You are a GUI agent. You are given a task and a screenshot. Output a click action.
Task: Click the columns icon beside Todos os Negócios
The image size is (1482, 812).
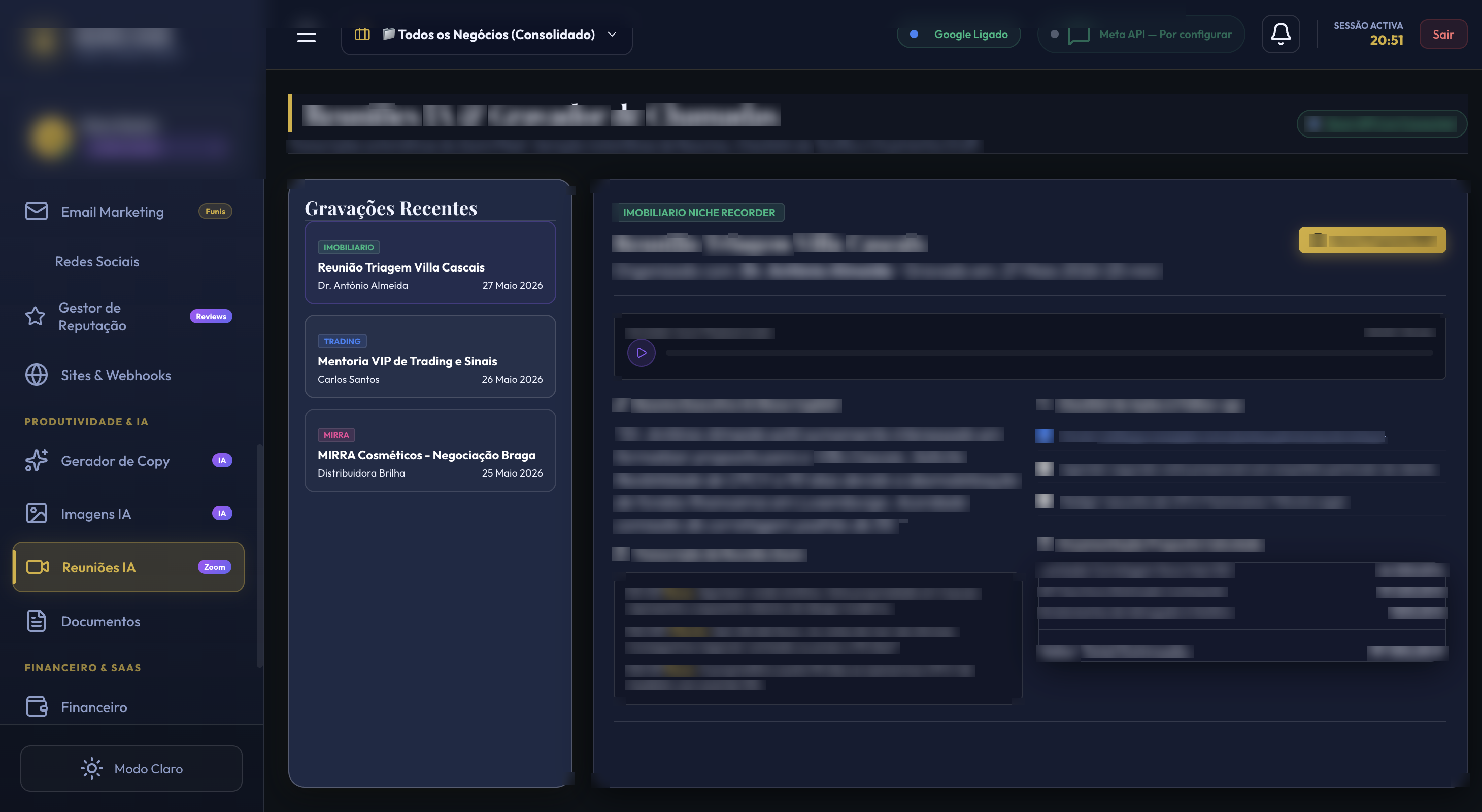click(362, 35)
